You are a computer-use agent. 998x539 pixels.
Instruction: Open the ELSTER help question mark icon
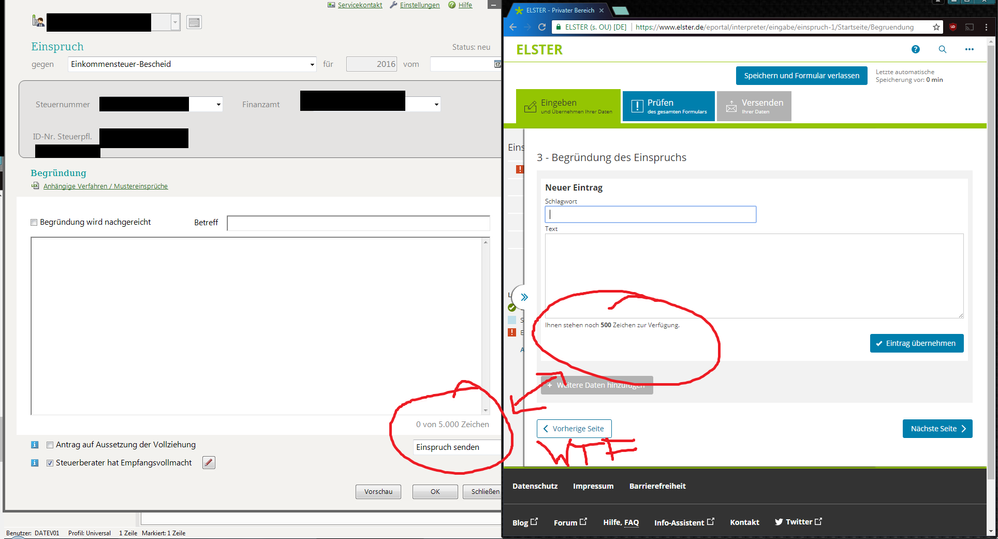(915, 50)
